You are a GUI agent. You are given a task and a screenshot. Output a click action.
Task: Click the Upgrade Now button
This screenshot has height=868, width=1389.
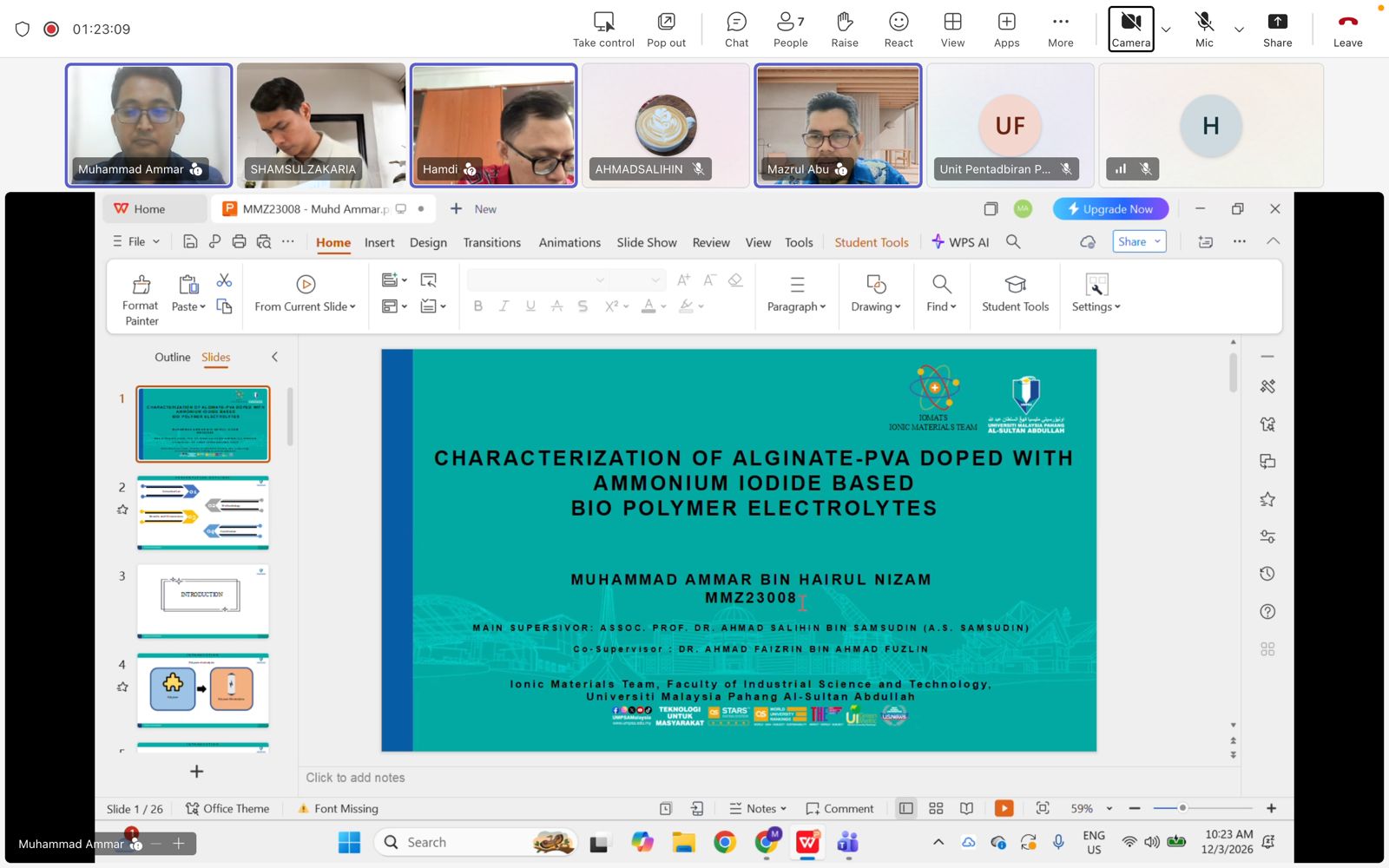[x=1110, y=209]
